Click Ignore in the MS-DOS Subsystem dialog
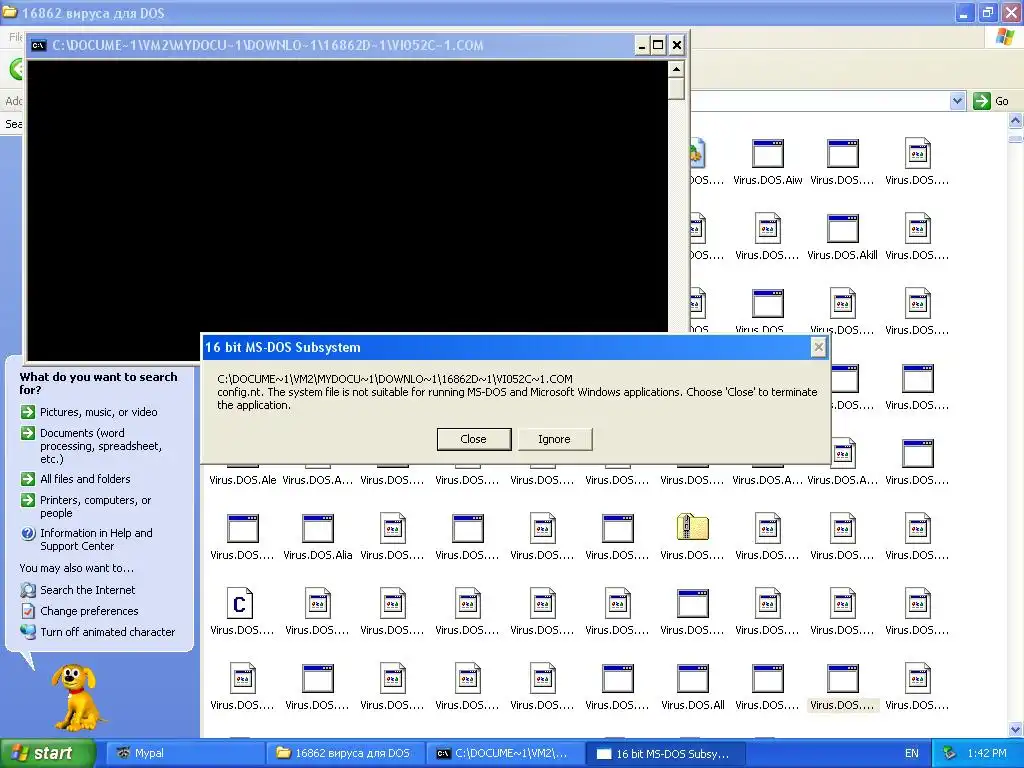 coord(554,439)
